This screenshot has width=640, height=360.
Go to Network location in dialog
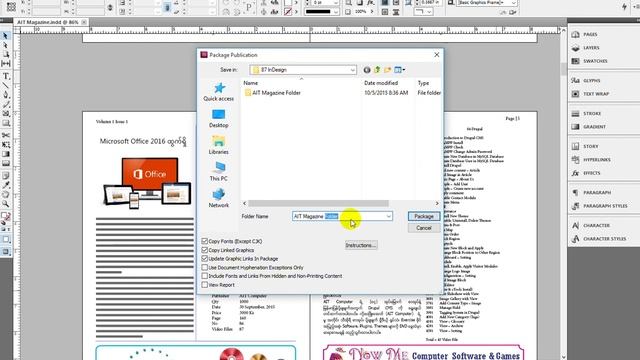pos(218,198)
